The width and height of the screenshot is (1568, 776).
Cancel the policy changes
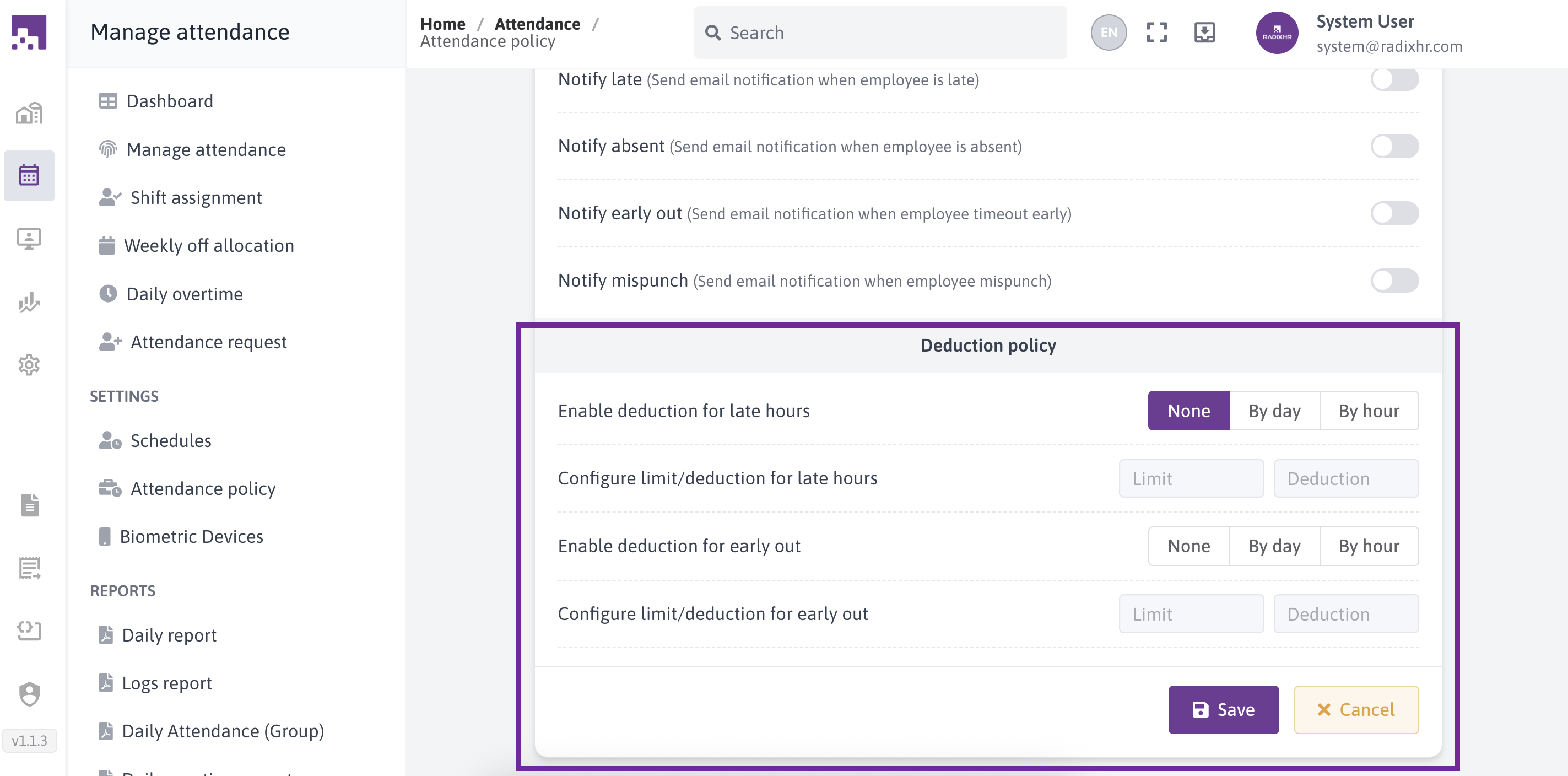click(1355, 710)
